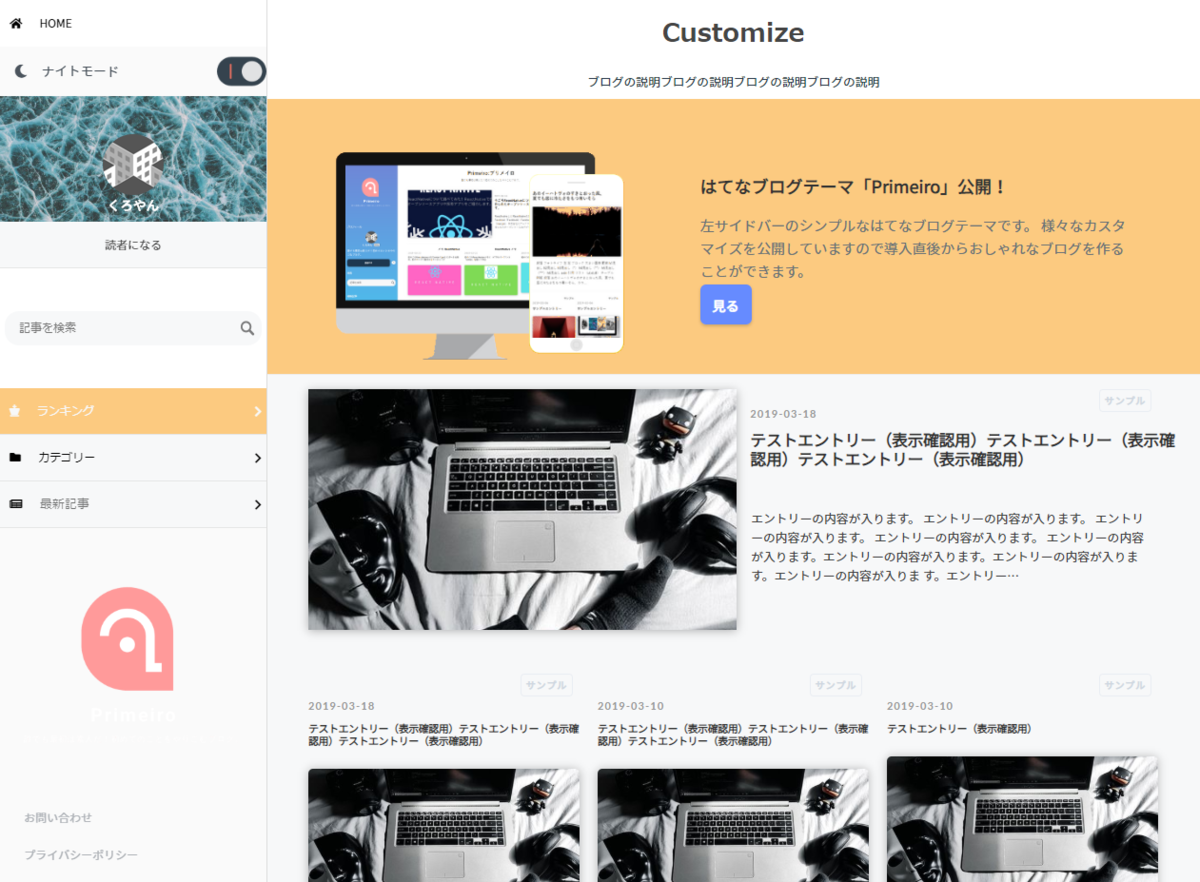Open the first small card's laptop thumbnail
Screen dimensions: 1200x882
coord(444,825)
